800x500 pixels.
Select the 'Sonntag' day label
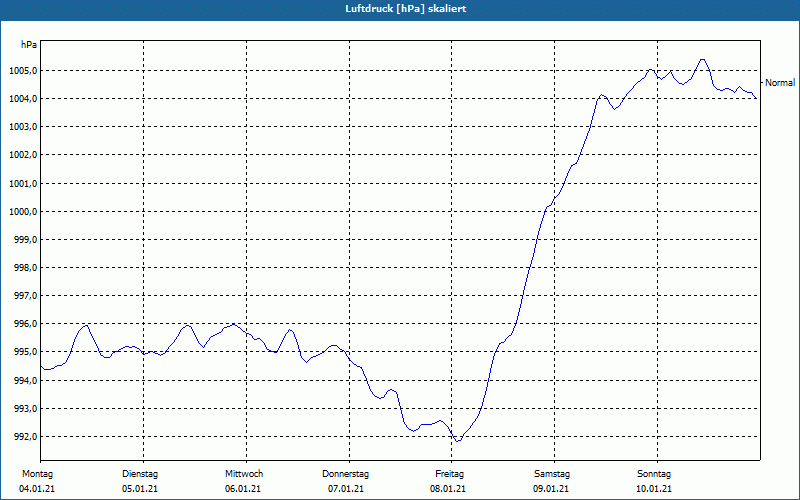[654, 474]
